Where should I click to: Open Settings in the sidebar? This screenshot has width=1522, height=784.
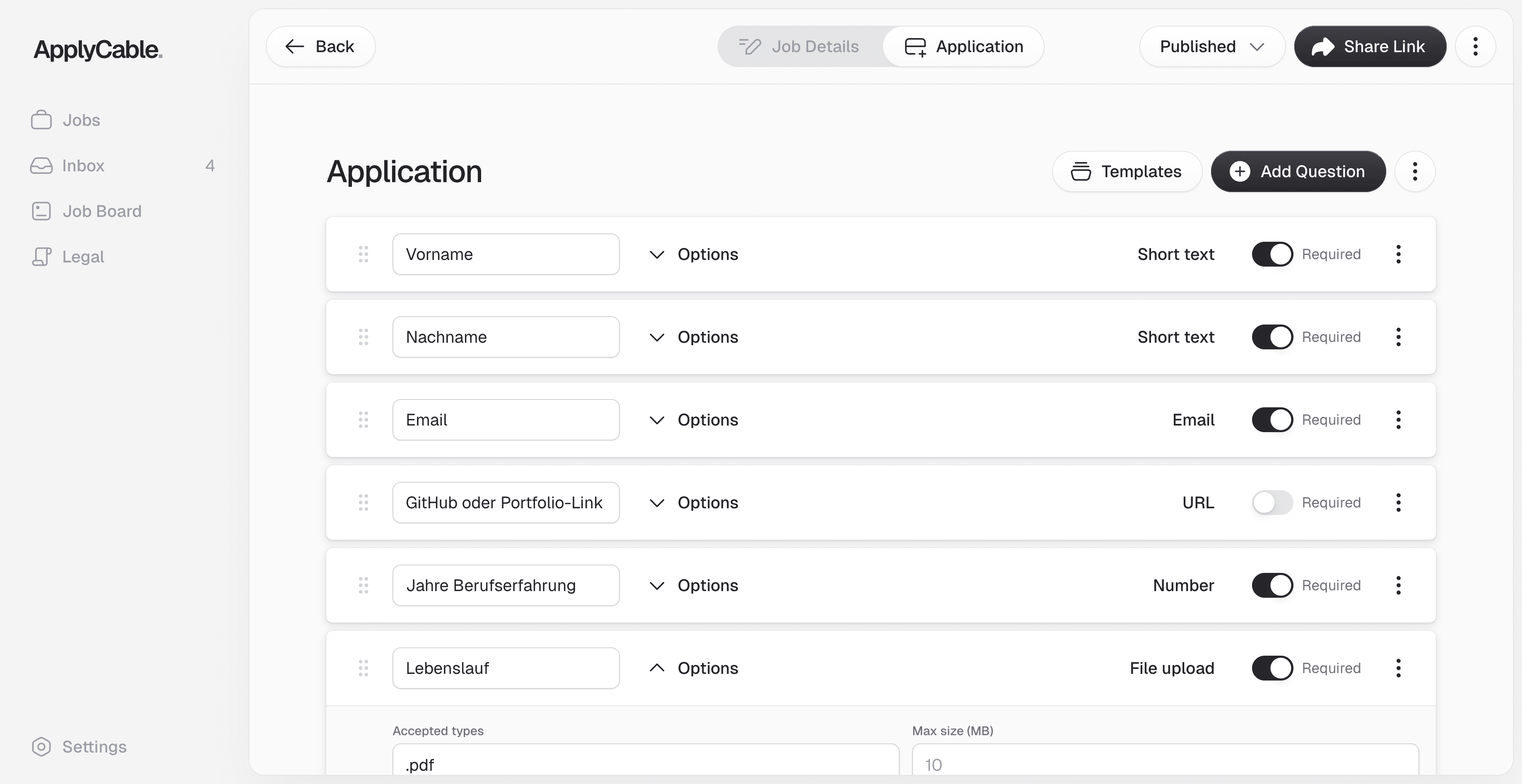point(79,747)
